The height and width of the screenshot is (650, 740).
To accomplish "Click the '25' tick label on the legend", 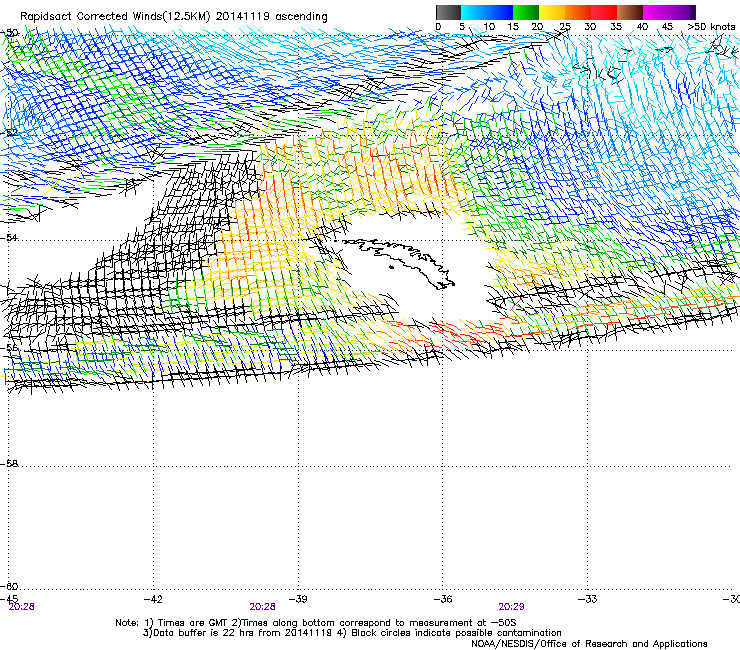I will [x=565, y=27].
